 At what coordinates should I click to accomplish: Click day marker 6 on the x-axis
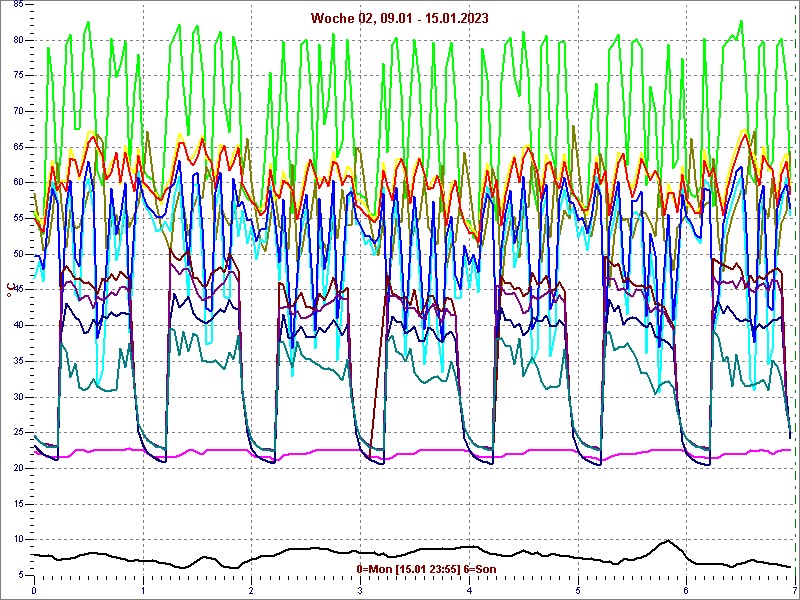[x=686, y=590]
